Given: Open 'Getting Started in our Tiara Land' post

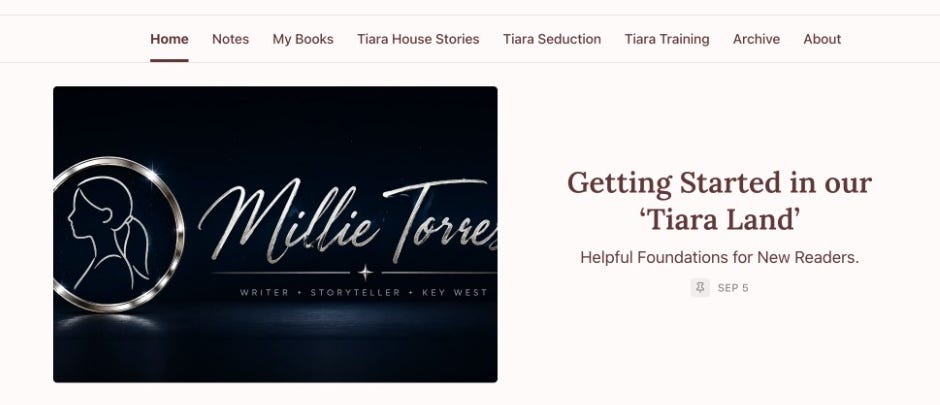Looking at the screenshot, I should (719, 201).
